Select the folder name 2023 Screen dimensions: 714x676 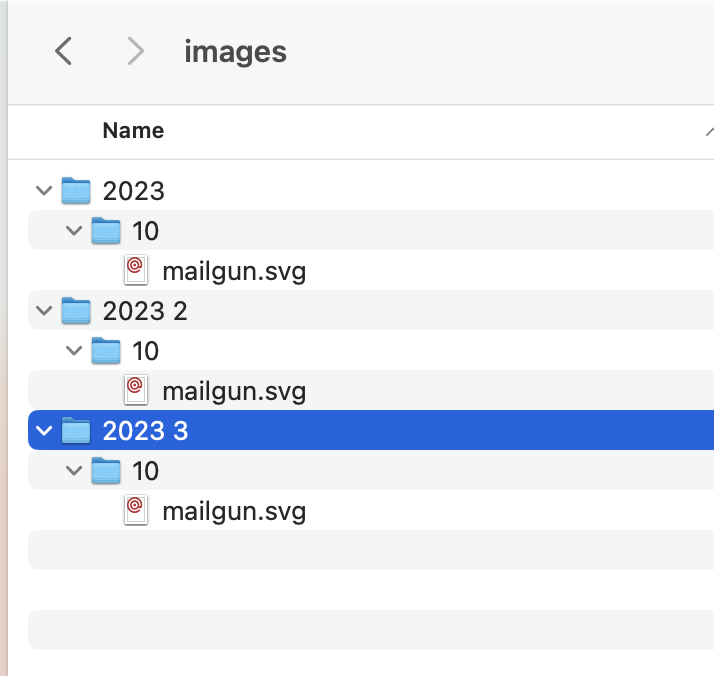tap(133, 191)
